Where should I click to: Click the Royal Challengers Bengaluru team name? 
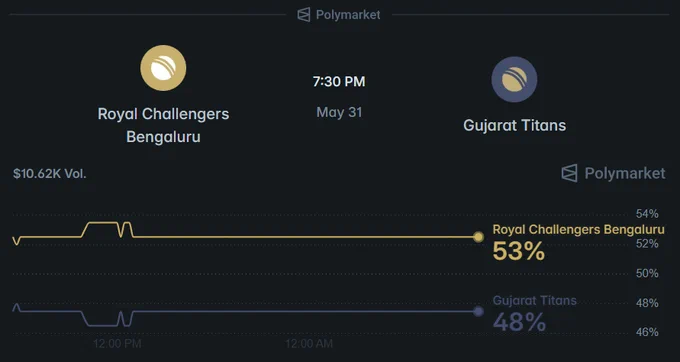click(x=163, y=125)
